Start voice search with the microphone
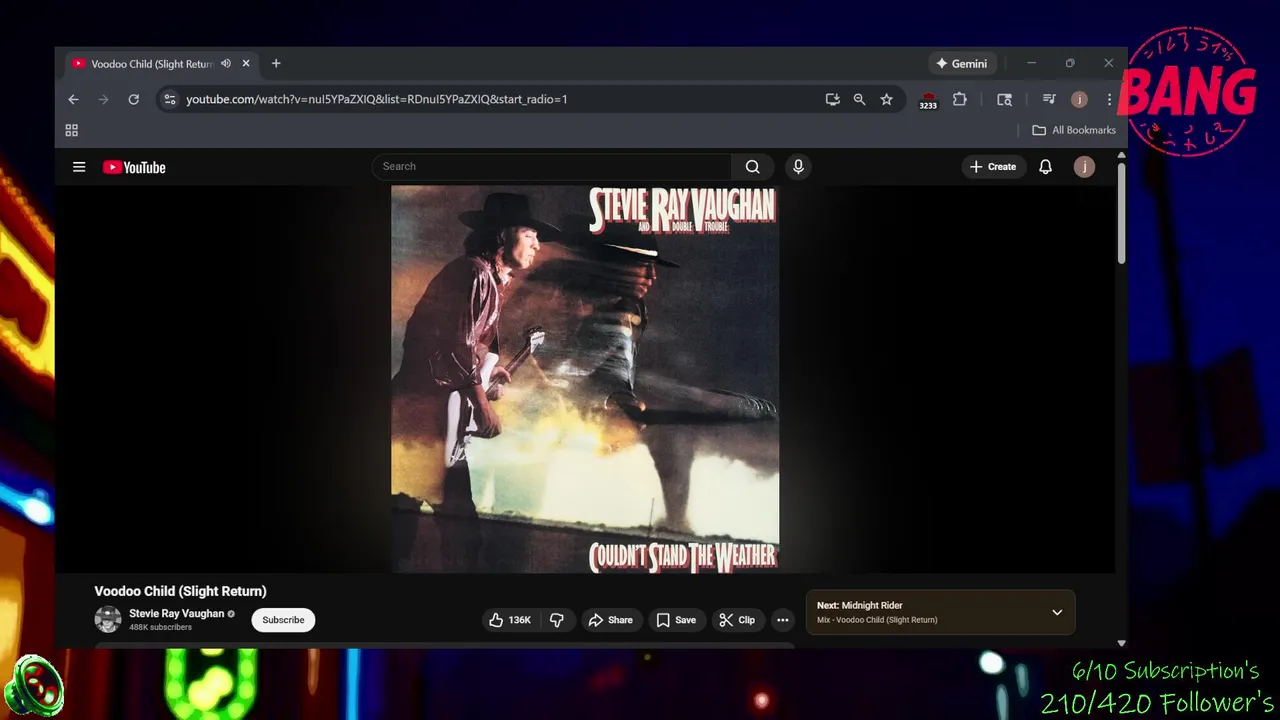1280x720 pixels. (798, 167)
